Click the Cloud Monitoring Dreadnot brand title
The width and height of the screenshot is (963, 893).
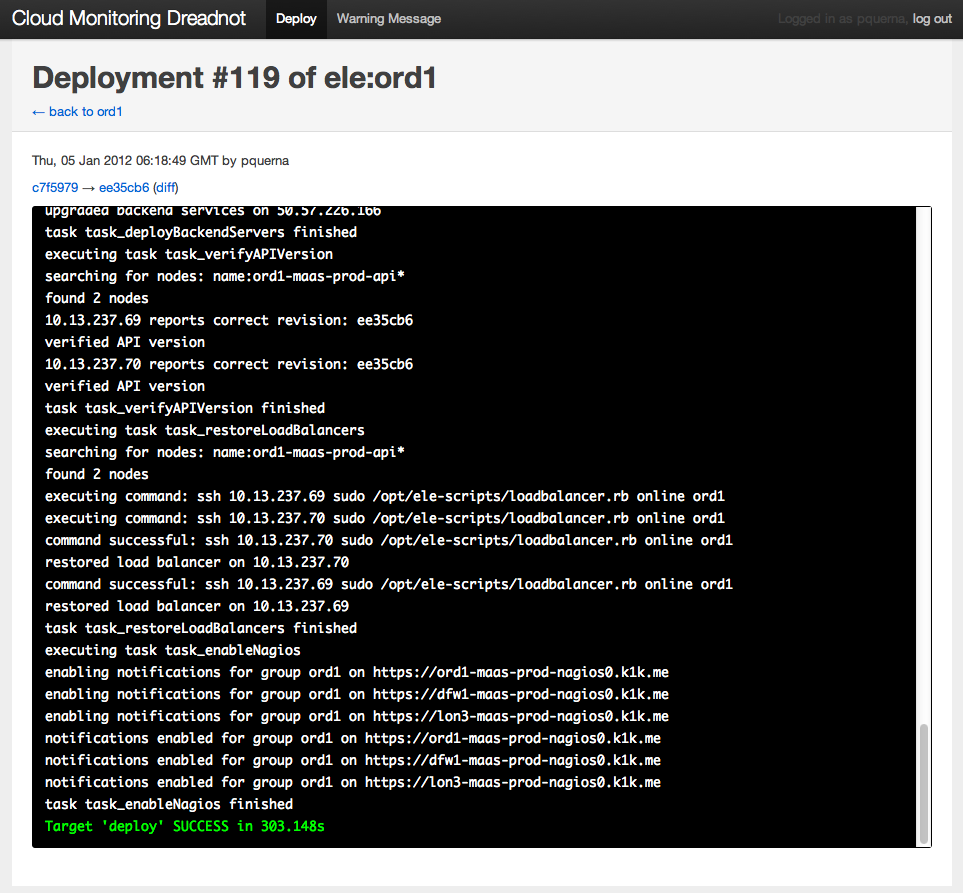pos(129,18)
